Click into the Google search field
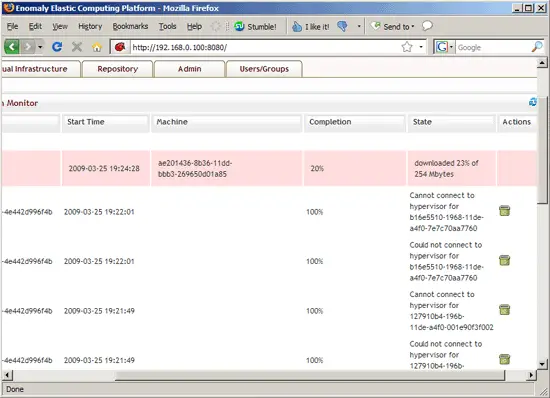Image resolution: width=550 pixels, height=398 pixels. (x=493, y=47)
